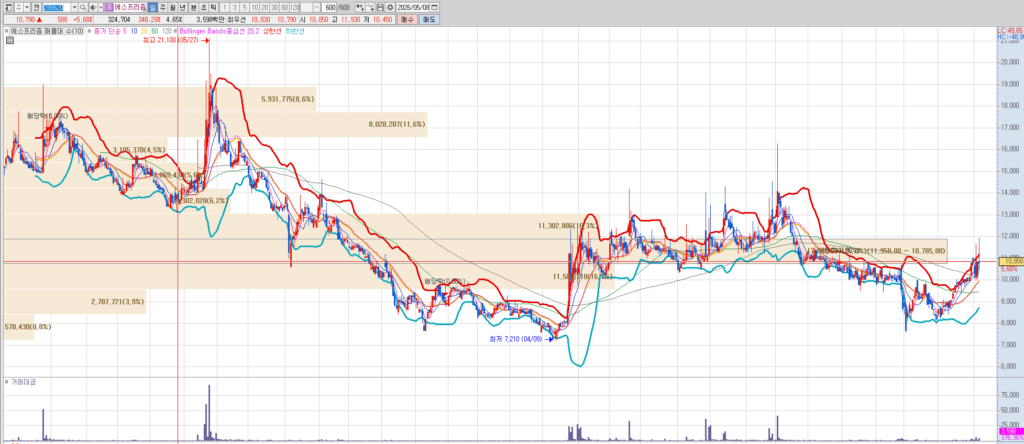Click the save chart floppy disk icon

click(380, 7)
